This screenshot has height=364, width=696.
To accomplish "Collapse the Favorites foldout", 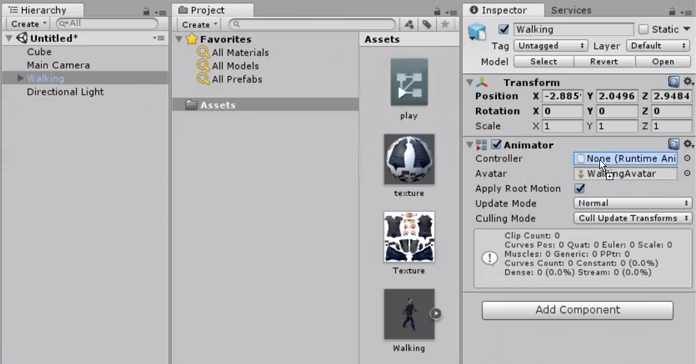I will click(x=179, y=39).
